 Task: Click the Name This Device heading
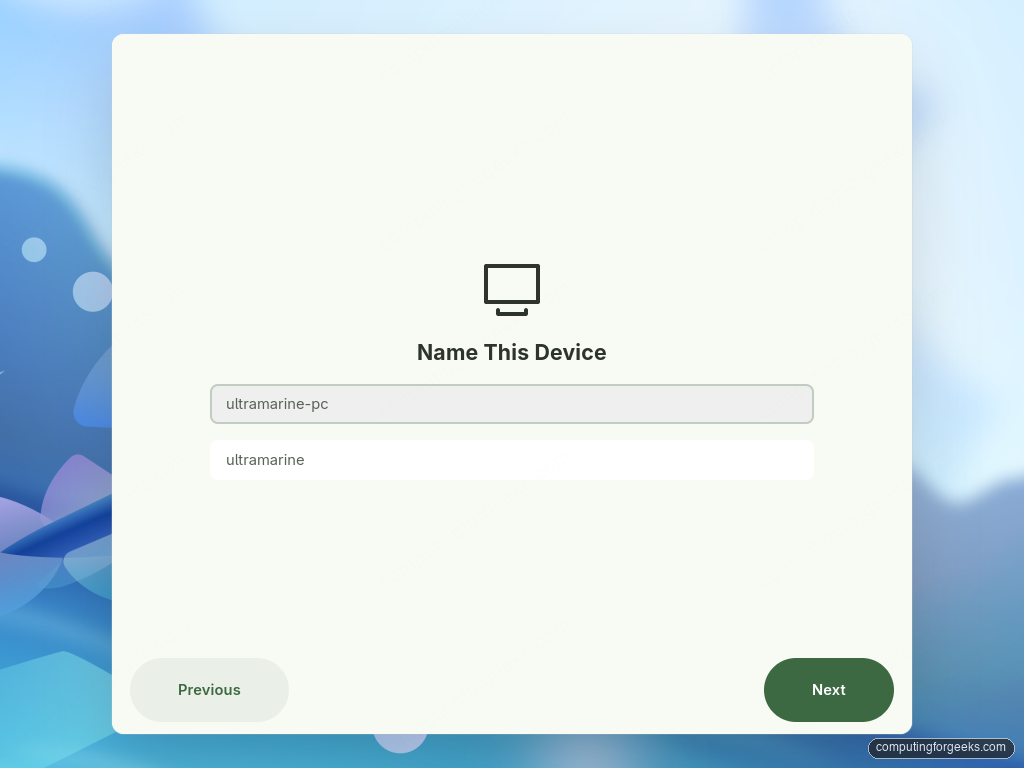tap(511, 353)
